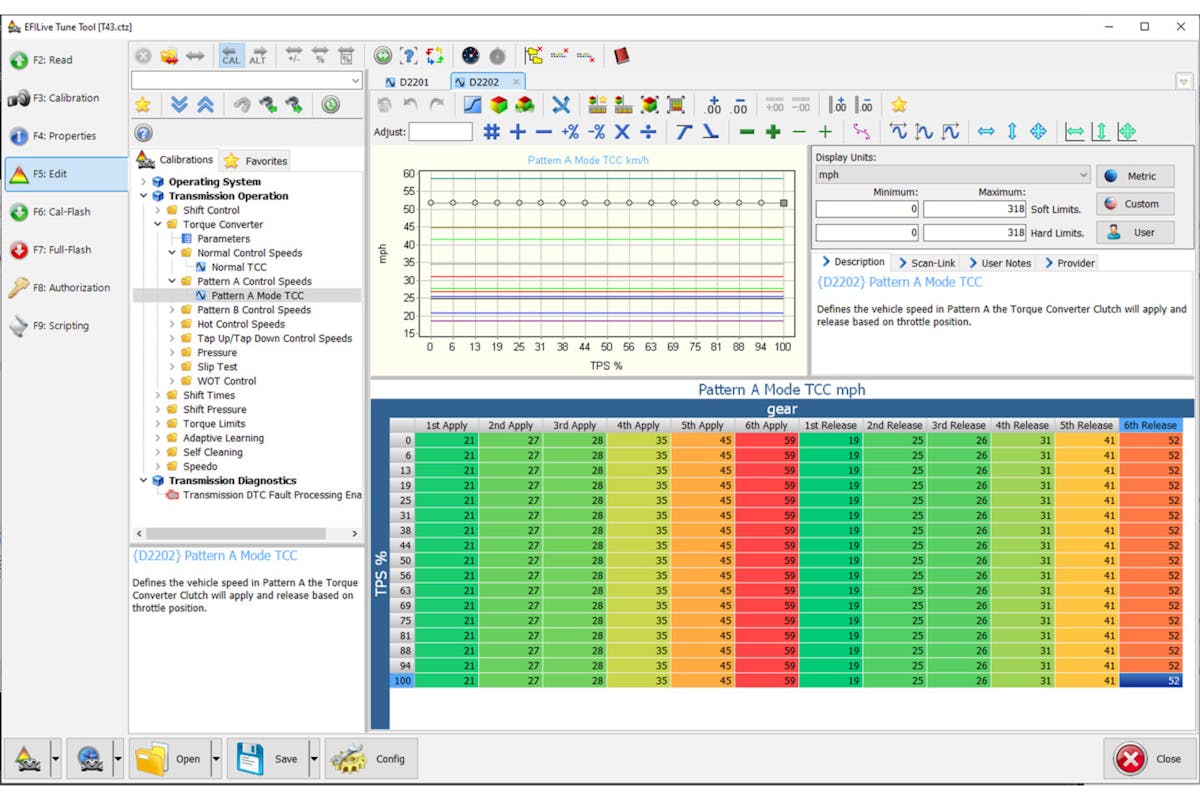Open the Display Units mph dropdown

point(951,175)
